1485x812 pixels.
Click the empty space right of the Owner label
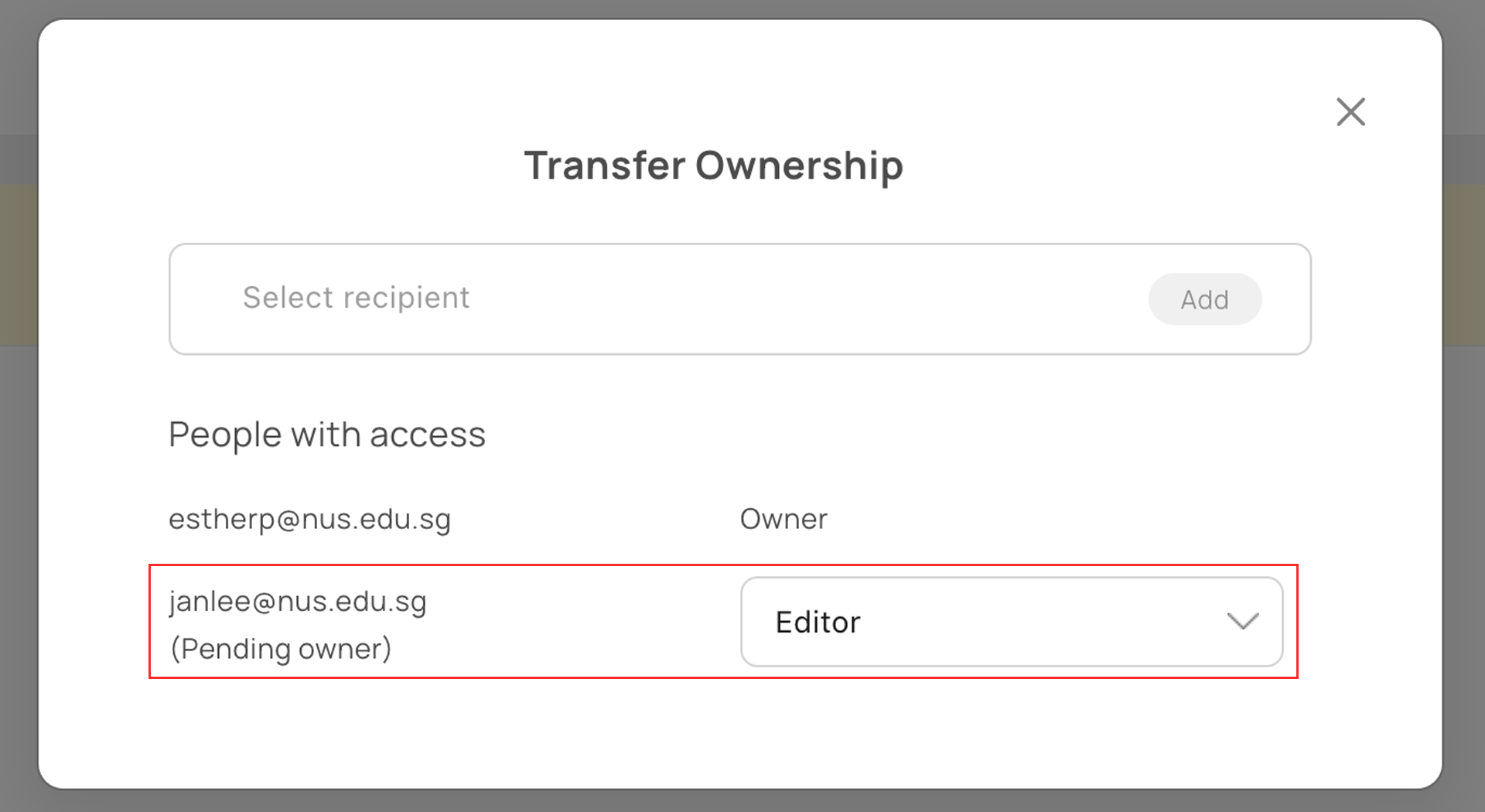[x=1083, y=519]
